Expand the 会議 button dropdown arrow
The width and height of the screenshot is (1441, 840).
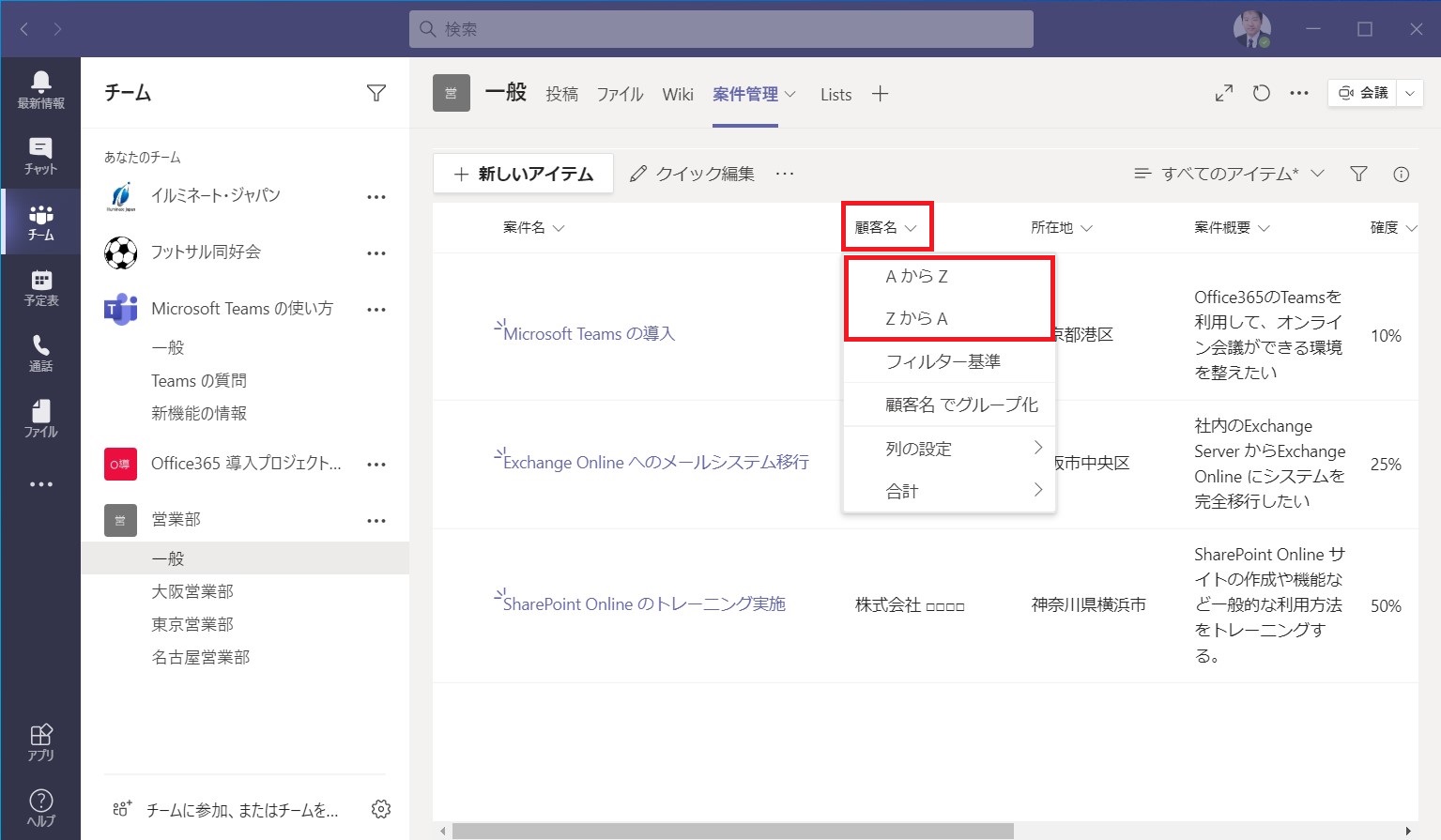(x=1410, y=93)
